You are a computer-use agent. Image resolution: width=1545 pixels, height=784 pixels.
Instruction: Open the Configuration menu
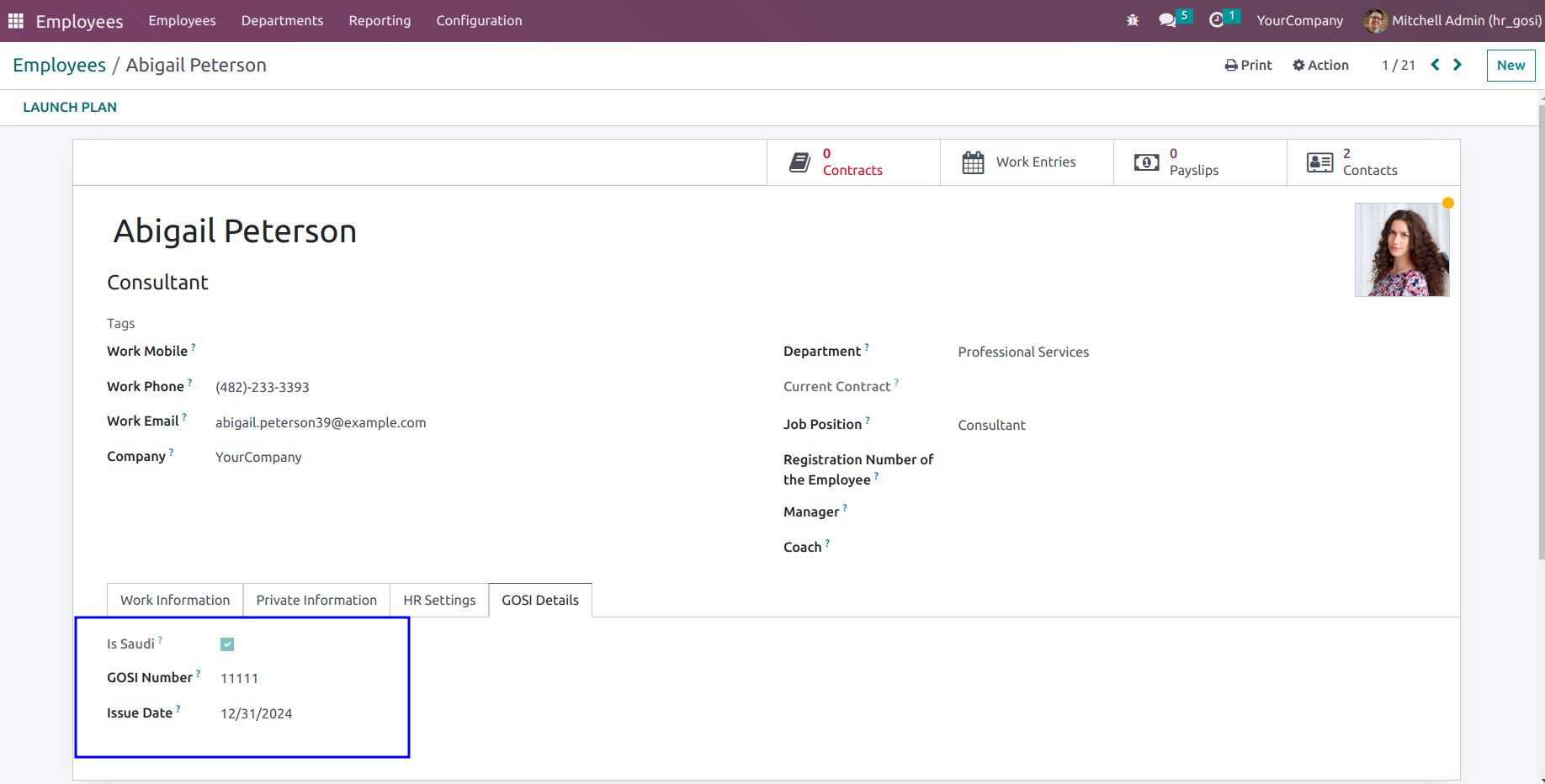point(479,20)
